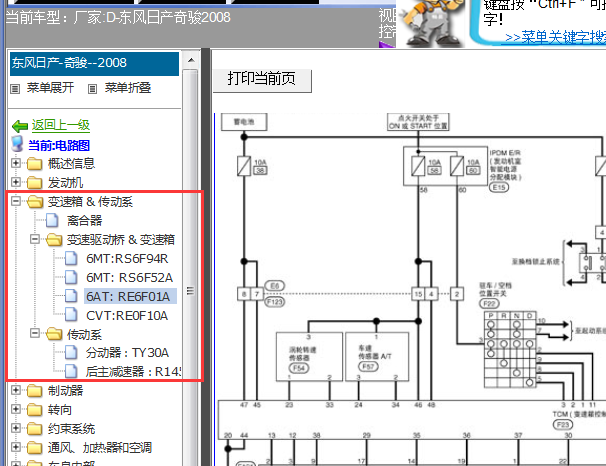Click the 变速箱 & 传动系 folder label
Screen dimensions: 606x466
click(90, 202)
